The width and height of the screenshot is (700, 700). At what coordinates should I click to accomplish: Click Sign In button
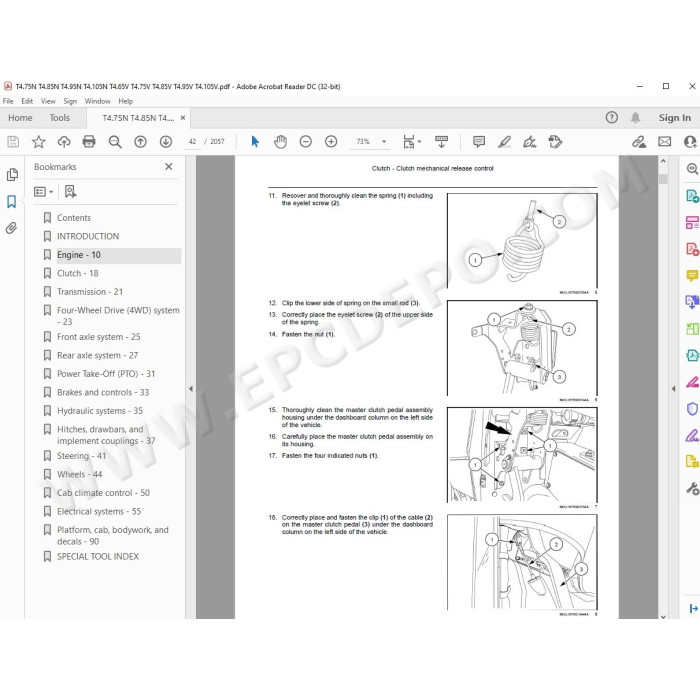click(x=675, y=118)
